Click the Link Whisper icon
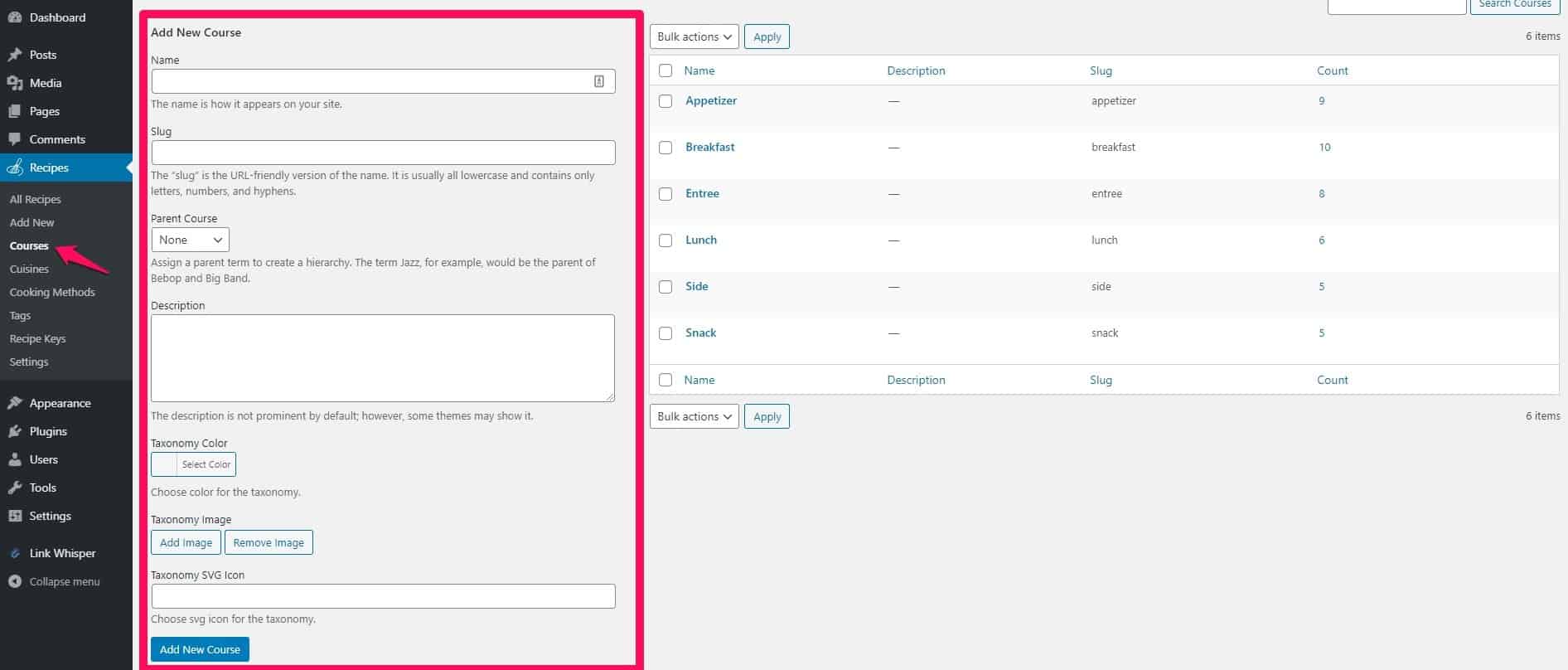The image size is (1568, 670). pos(15,553)
